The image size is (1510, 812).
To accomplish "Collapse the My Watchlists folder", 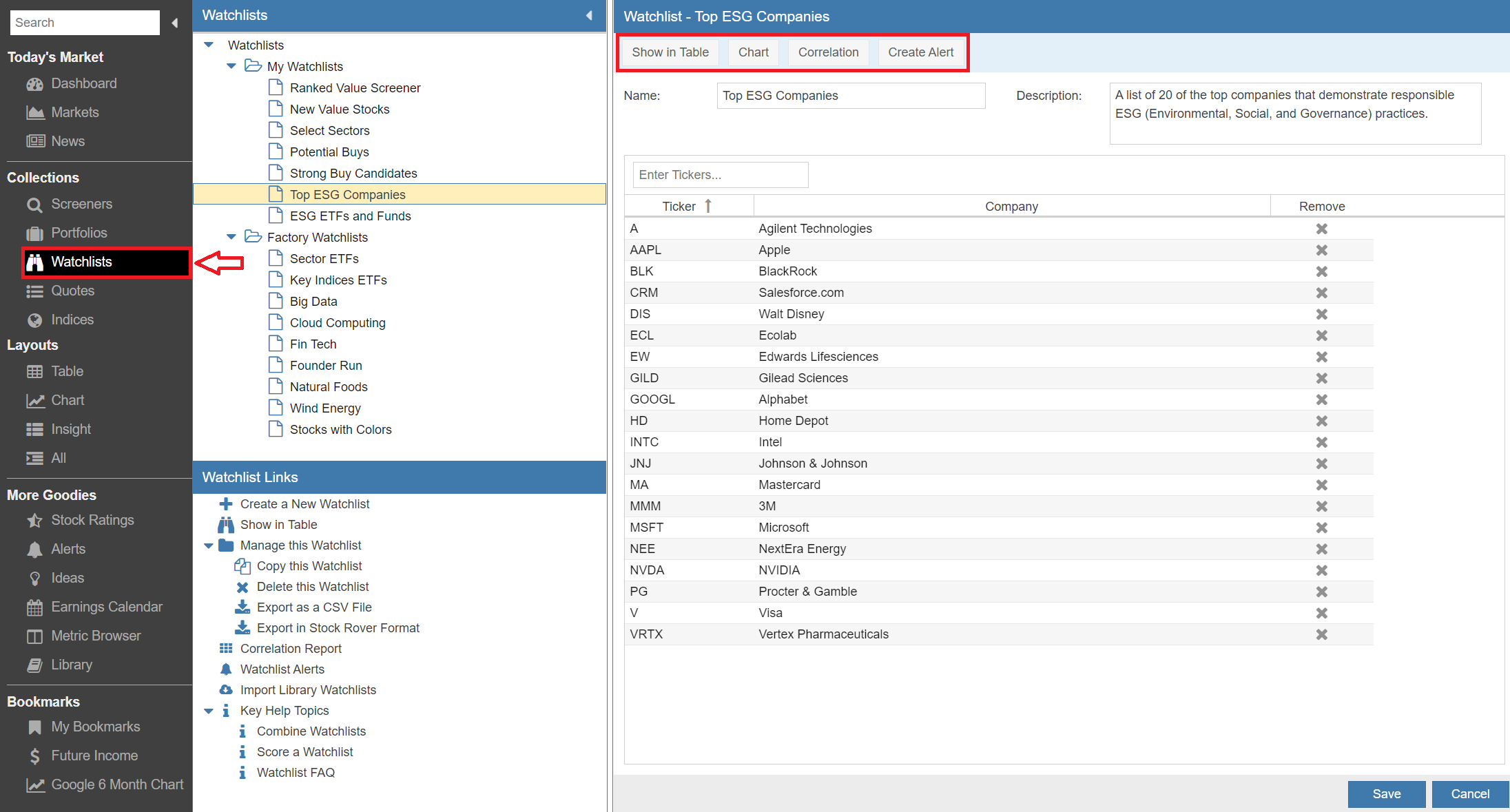I will (231, 66).
